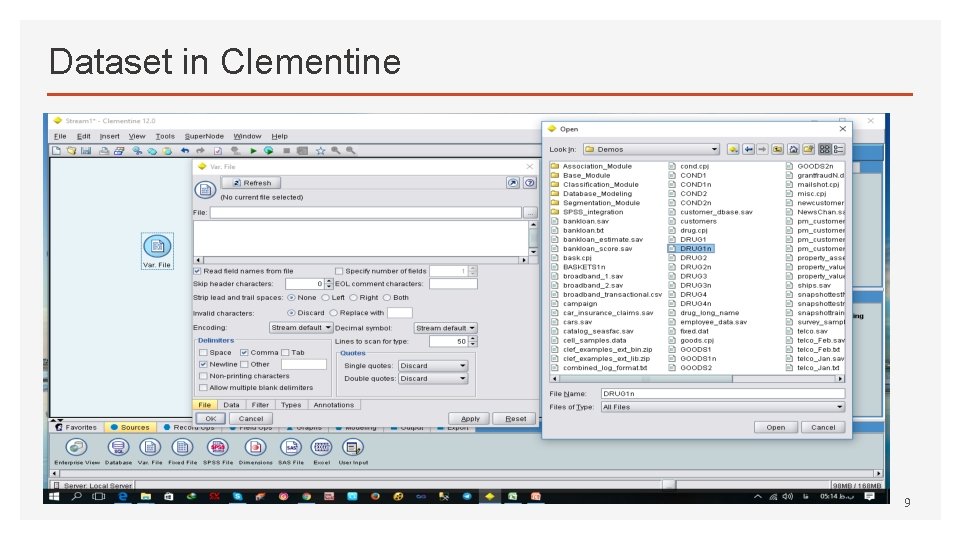Open the Encoding dropdown
This screenshot has width=960, height=540.
(x=301, y=328)
